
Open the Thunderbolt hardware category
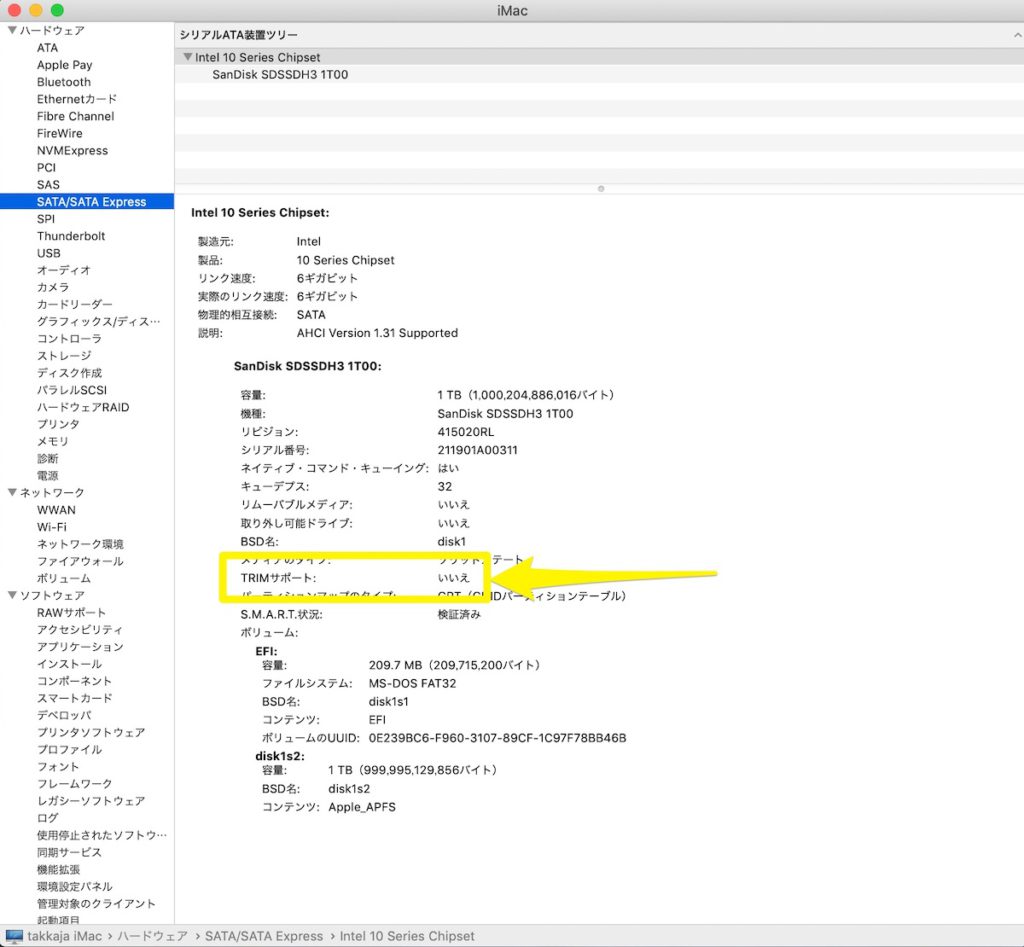(x=71, y=236)
